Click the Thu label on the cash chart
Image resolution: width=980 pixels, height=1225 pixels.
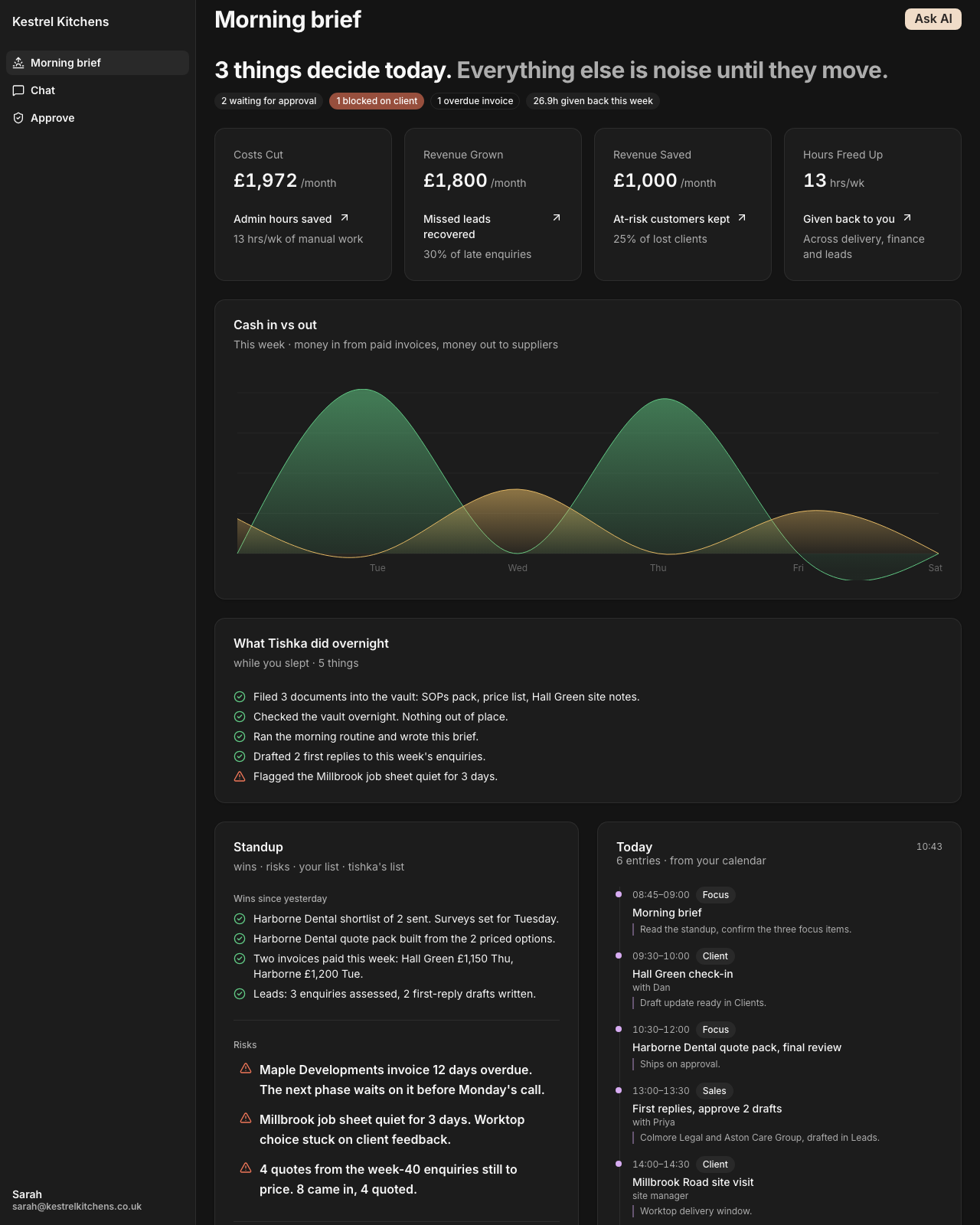tap(658, 568)
